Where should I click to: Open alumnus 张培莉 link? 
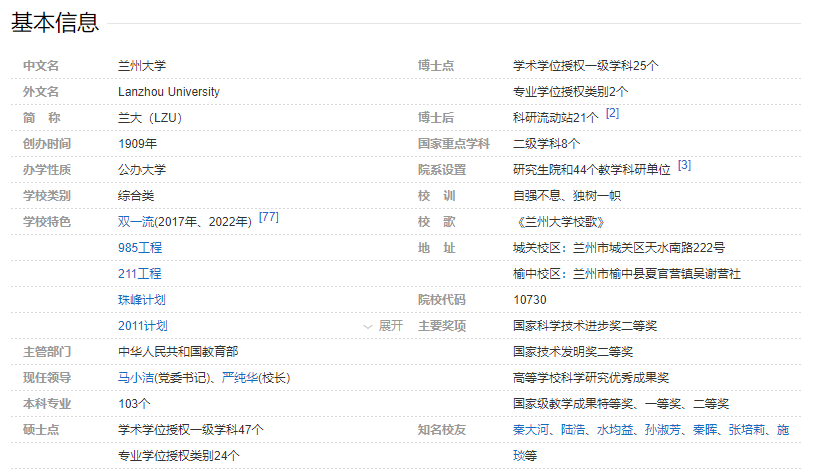pos(747,430)
